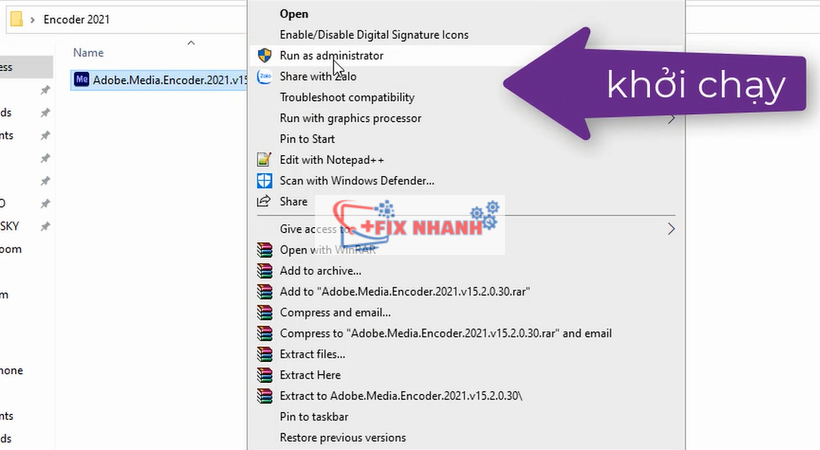The width and height of the screenshot is (820, 450).
Task: Select the Adobe.Media.Encoder.2021 file
Action: point(159,80)
